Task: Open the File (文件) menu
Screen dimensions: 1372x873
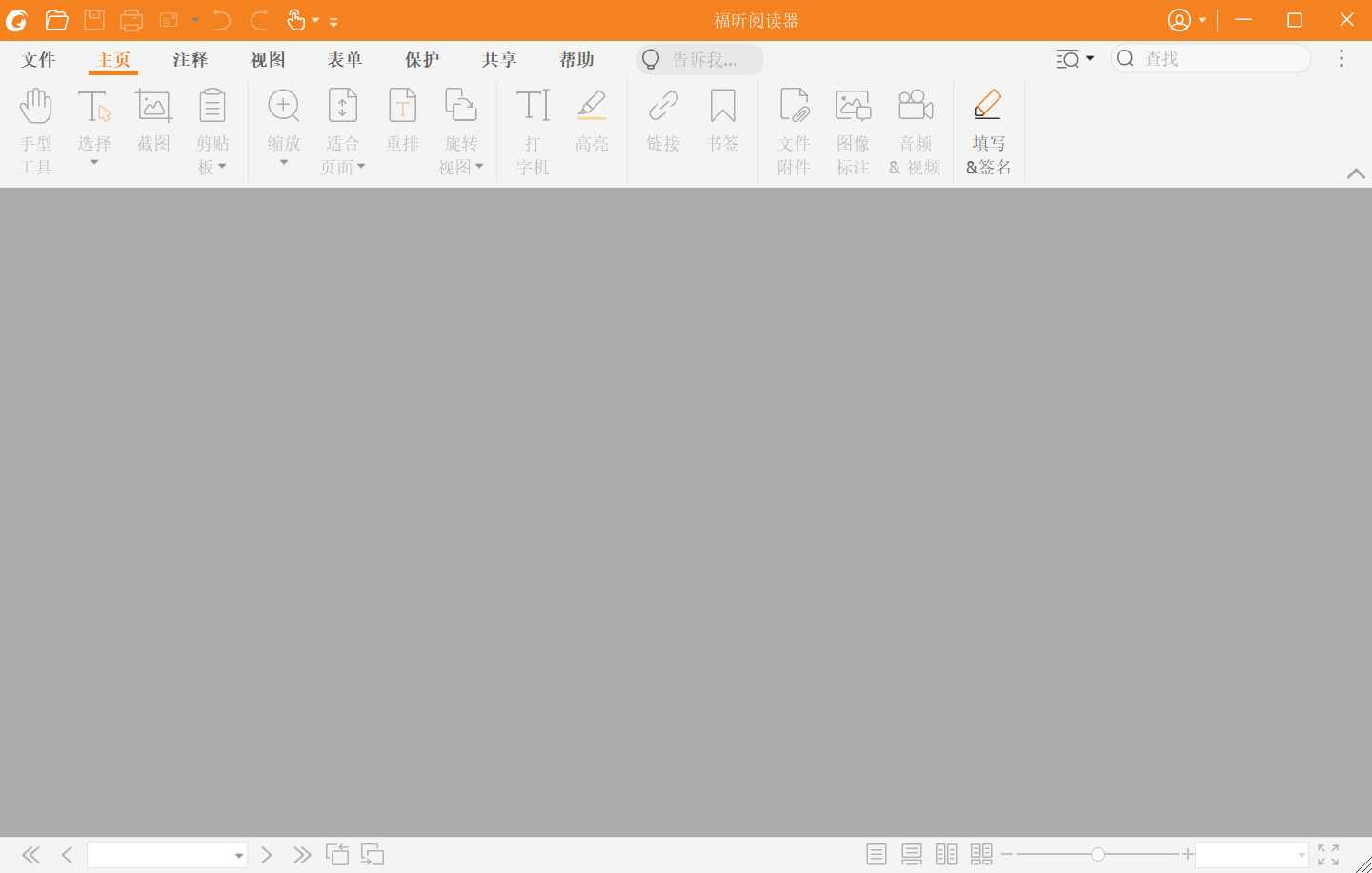Action: [x=38, y=60]
